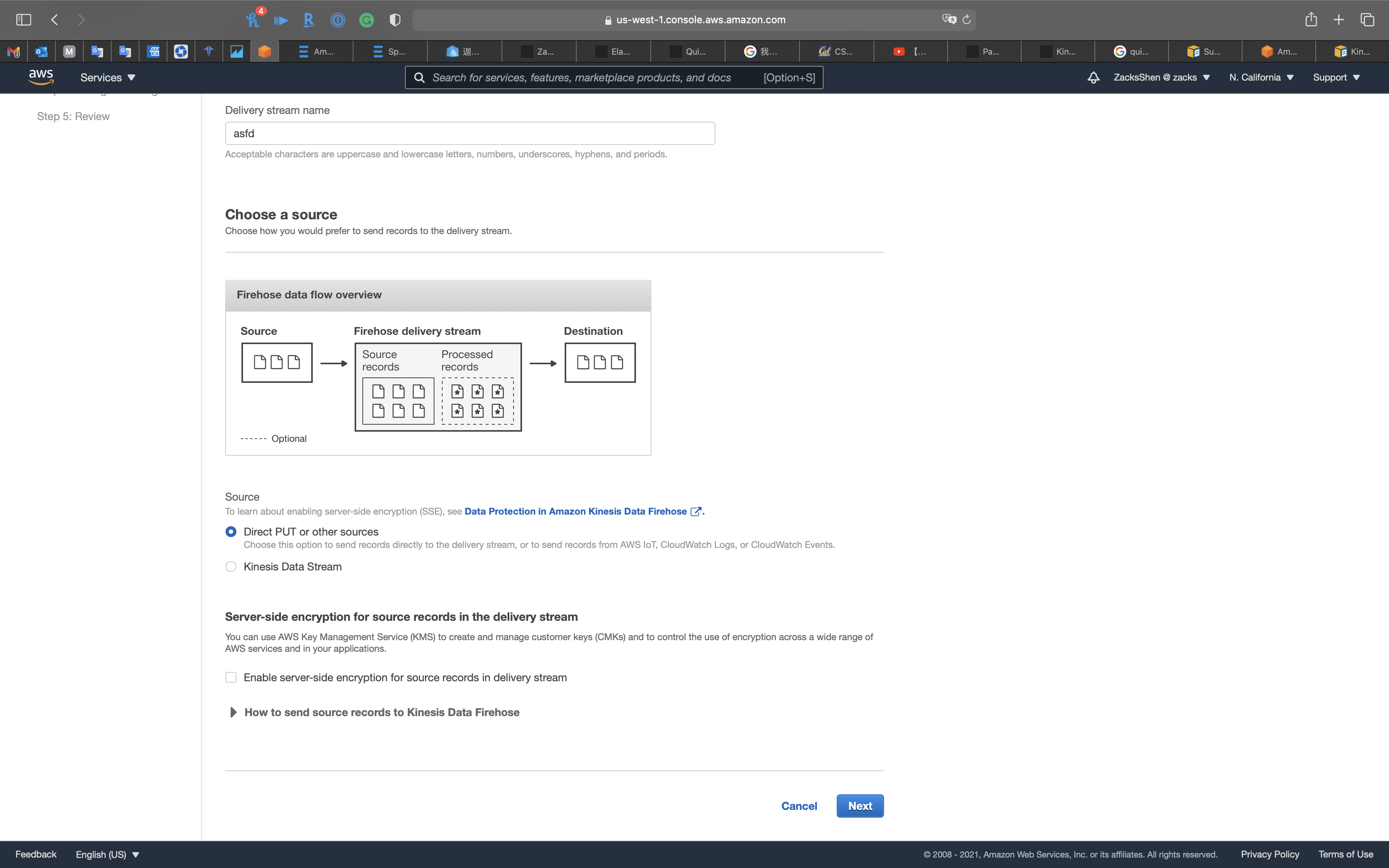Click the Safari sidebar toggle icon
Image resolution: width=1389 pixels, height=868 pixels.
[x=24, y=19]
